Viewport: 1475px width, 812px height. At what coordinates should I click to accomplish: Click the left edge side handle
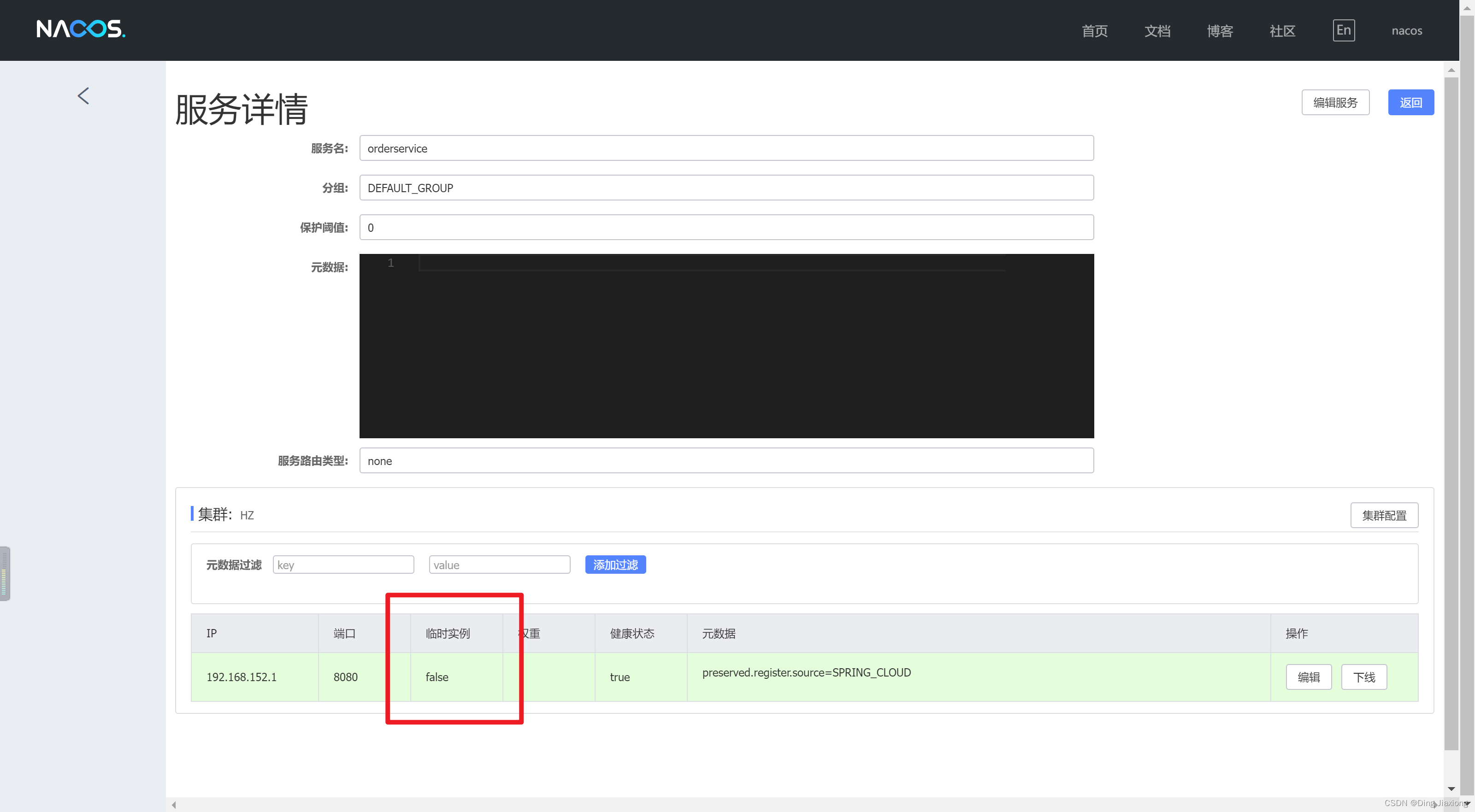tap(5, 573)
